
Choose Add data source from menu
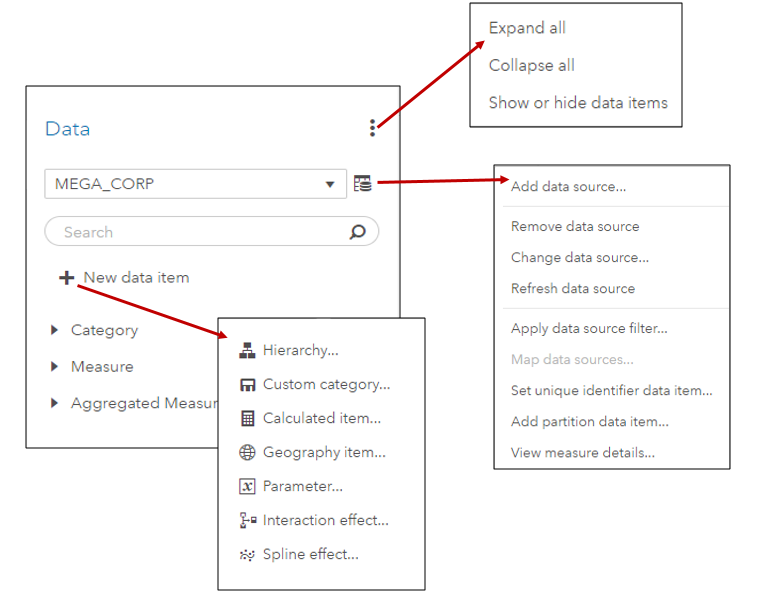(x=568, y=186)
